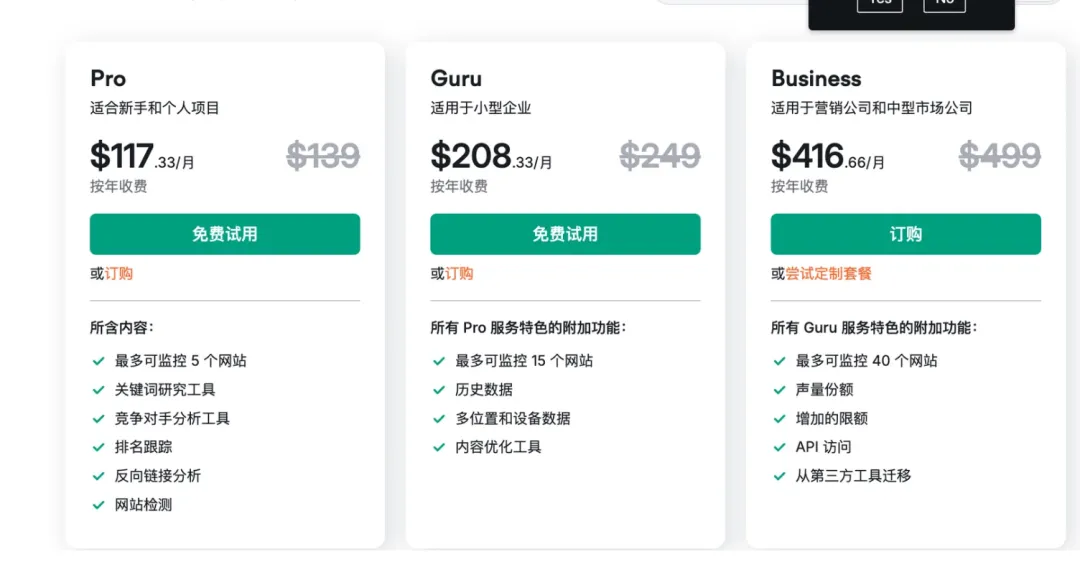Follow the 订购 link under Guru
The image size is (1080, 577).
click(459, 274)
